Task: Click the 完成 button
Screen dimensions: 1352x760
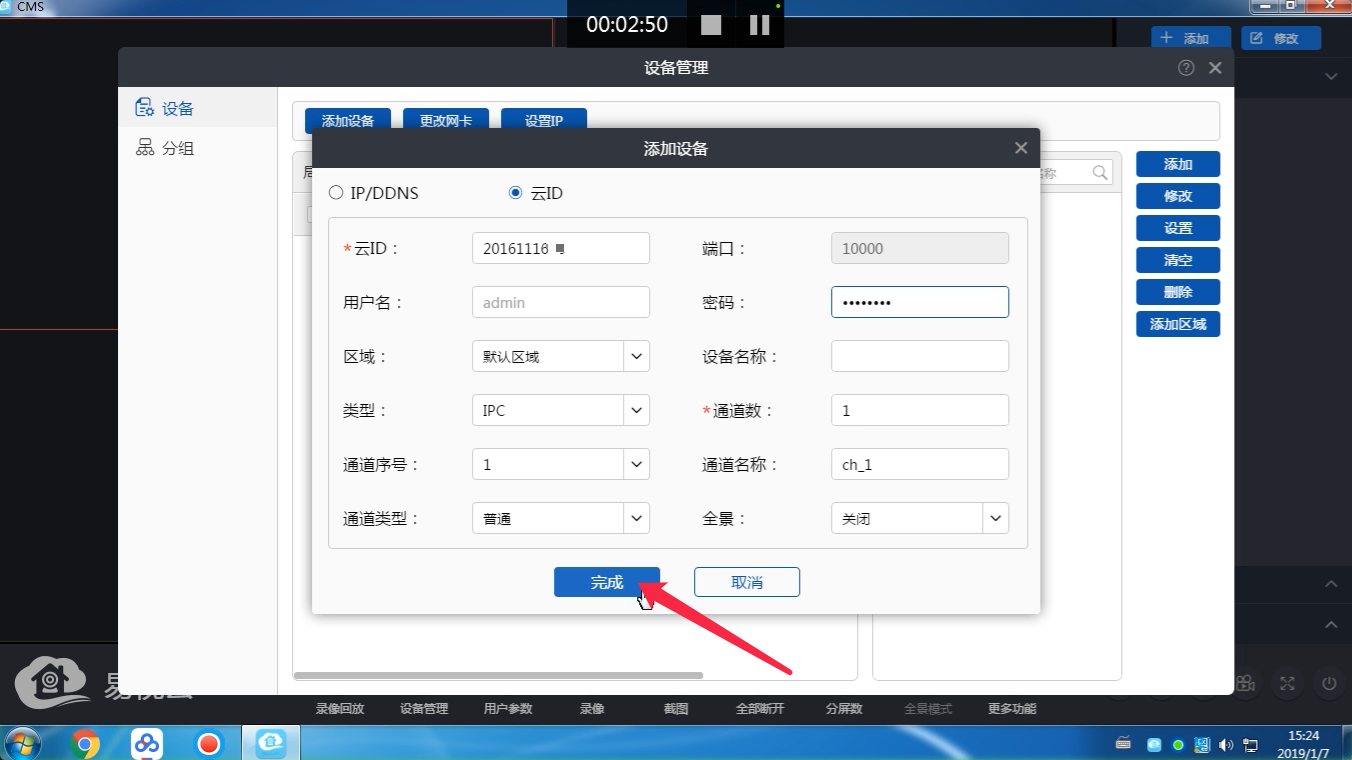Action: click(607, 582)
